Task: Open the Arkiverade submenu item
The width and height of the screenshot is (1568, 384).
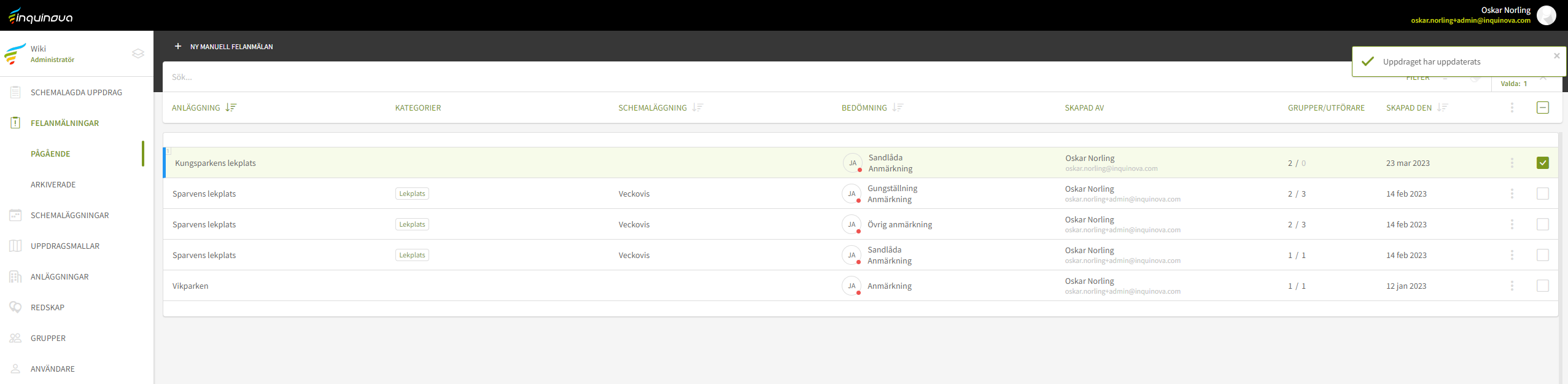Action: (x=53, y=184)
